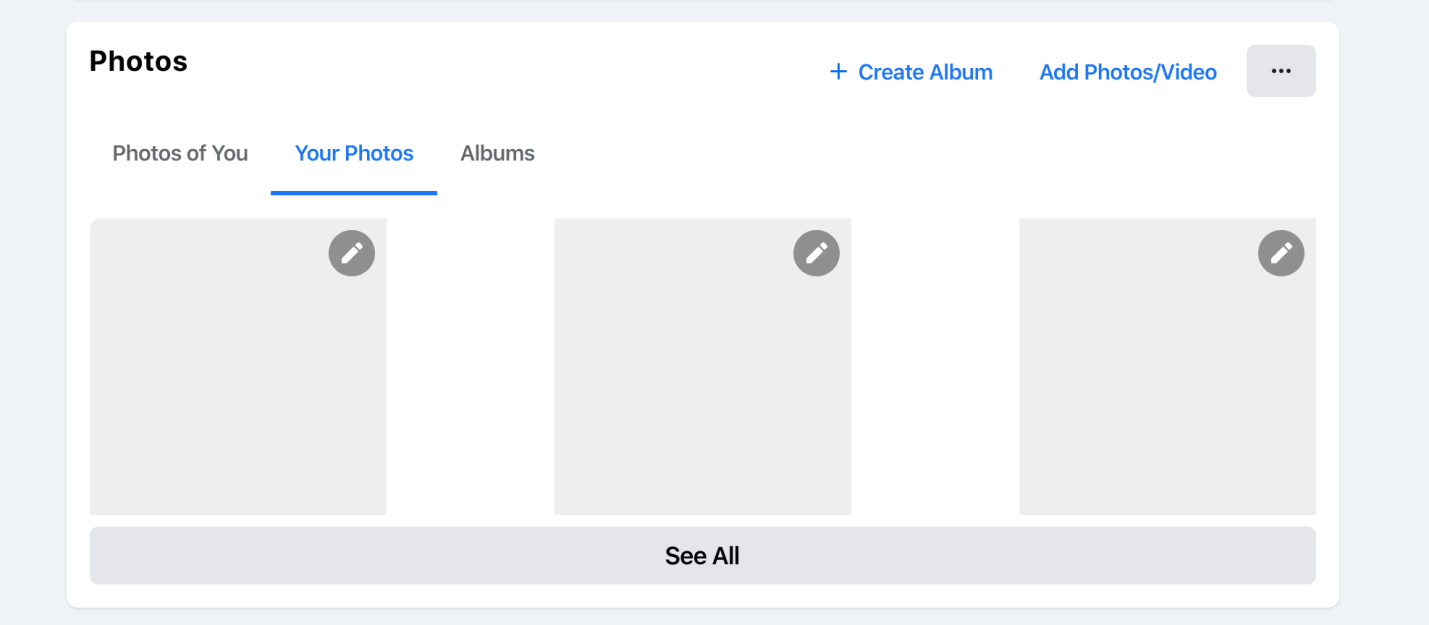
Task: Edit the first photo via pencil icon
Action: click(x=352, y=254)
